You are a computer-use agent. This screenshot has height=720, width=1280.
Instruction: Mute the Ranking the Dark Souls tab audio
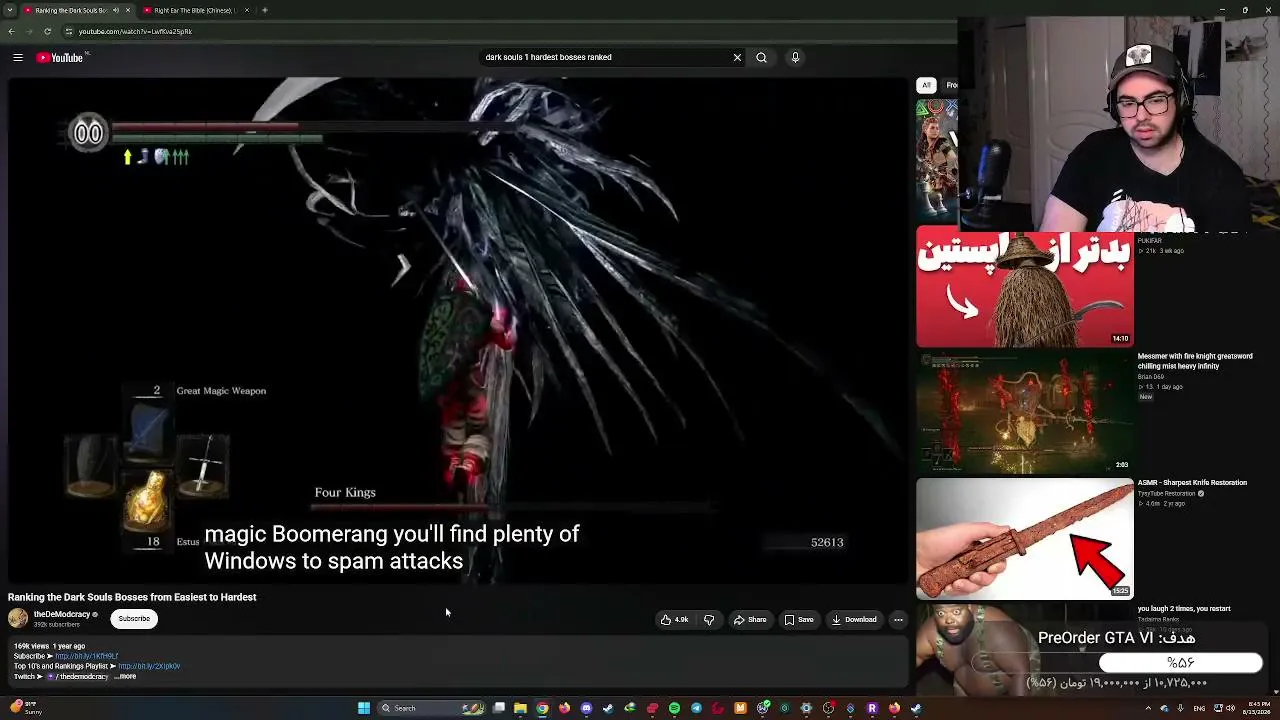(x=116, y=10)
